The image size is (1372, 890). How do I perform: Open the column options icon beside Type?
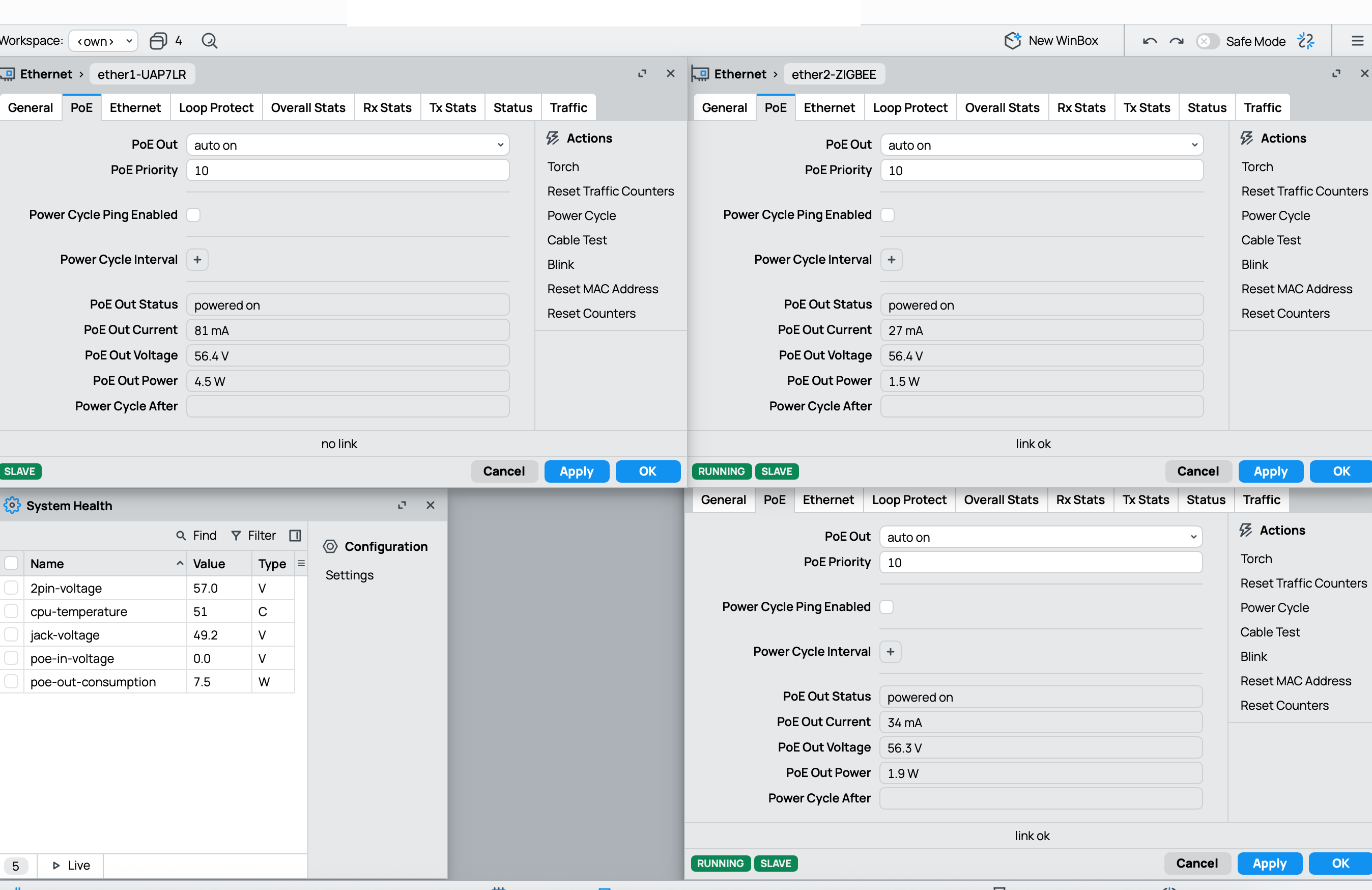(x=301, y=563)
